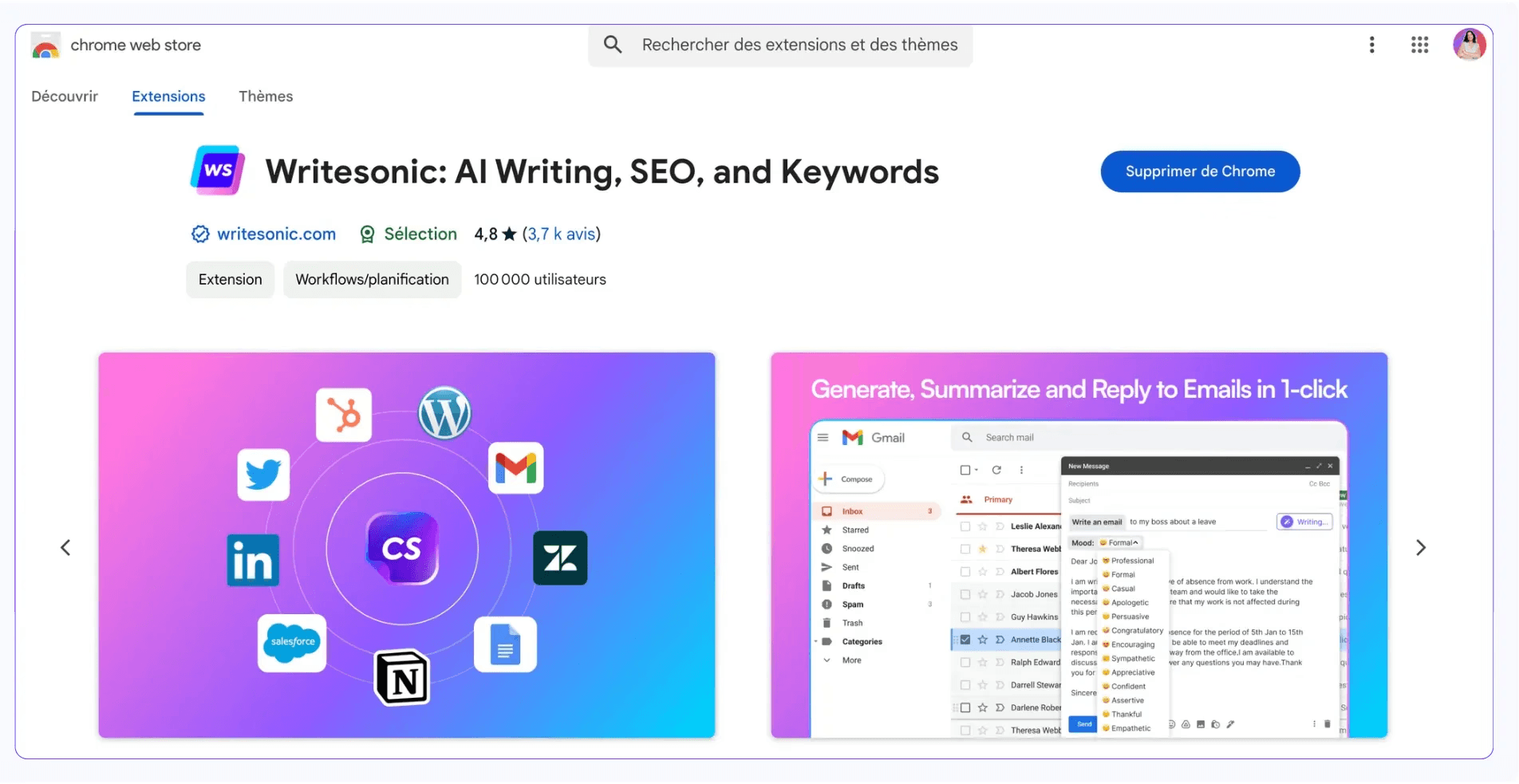Click the Writesonic extension title heading
This screenshot has width=1519, height=784.
pyautogui.click(x=602, y=171)
